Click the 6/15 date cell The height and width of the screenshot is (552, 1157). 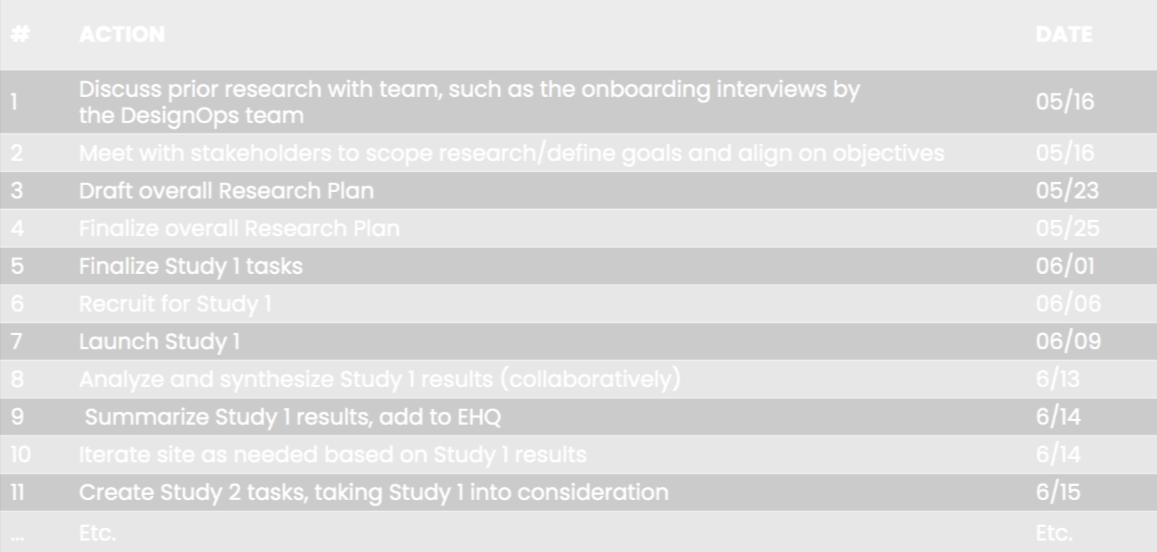(x=1058, y=492)
